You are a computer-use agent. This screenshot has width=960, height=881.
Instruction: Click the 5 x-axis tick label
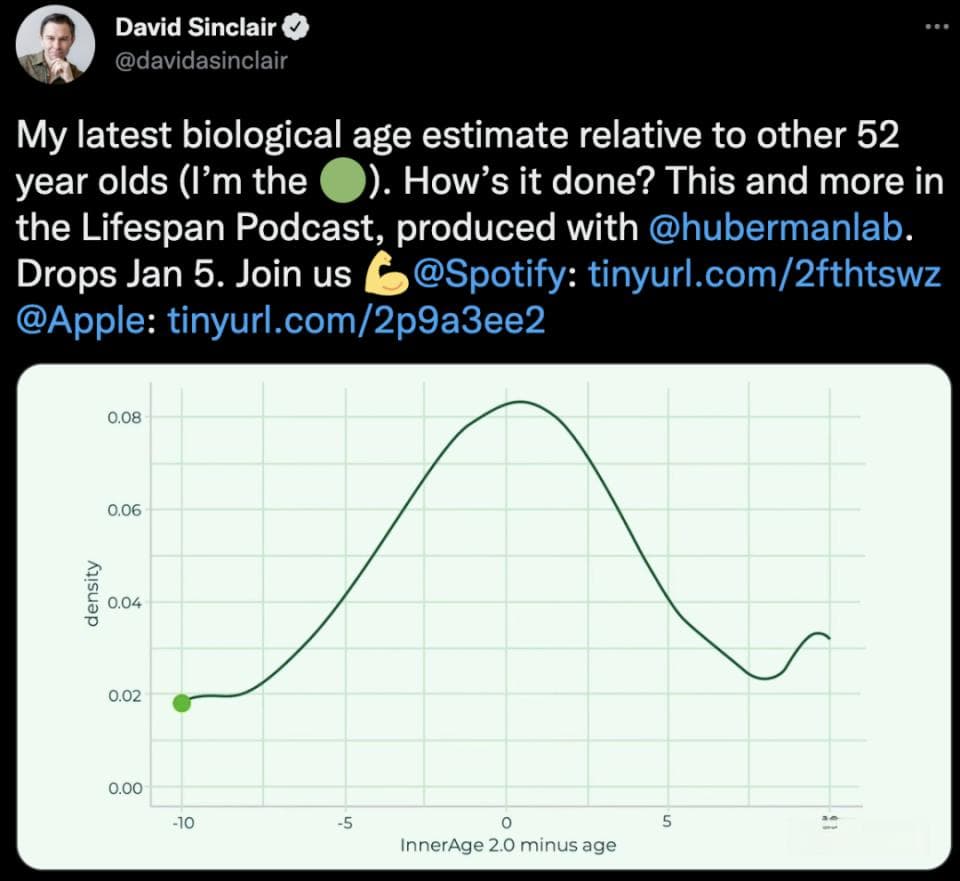point(667,821)
